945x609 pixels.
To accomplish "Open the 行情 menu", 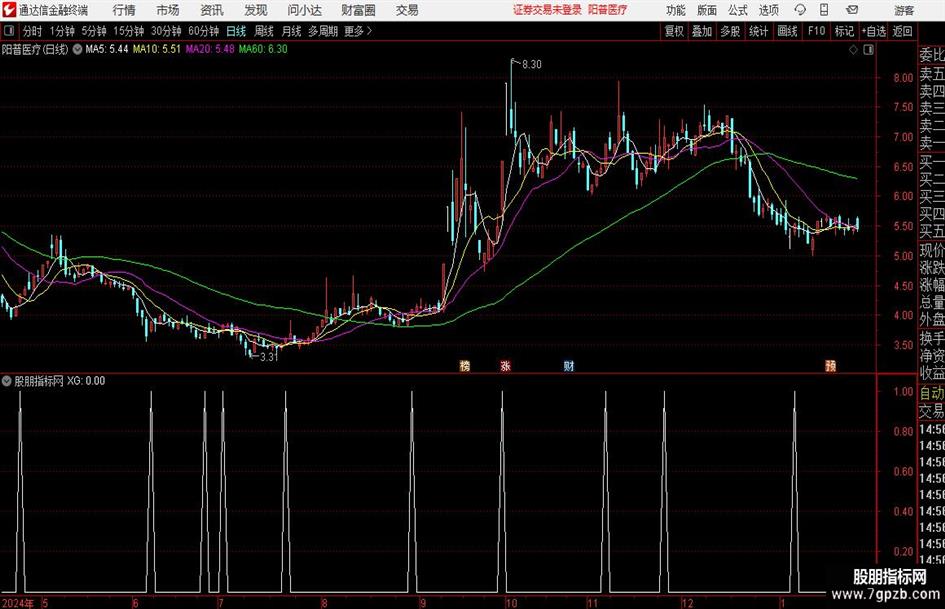I will click(124, 10).
